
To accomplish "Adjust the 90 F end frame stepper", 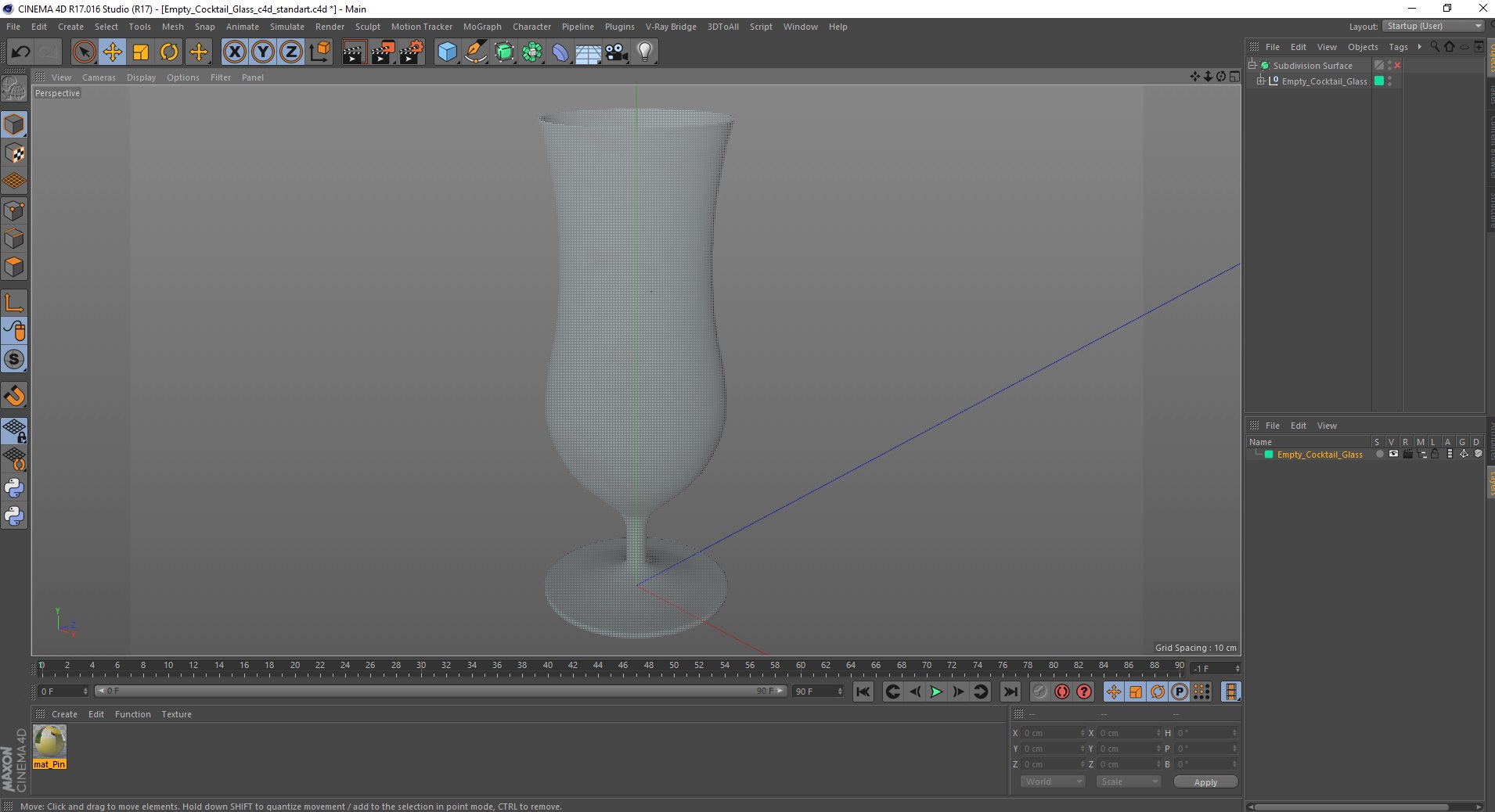I will [840, 691].
